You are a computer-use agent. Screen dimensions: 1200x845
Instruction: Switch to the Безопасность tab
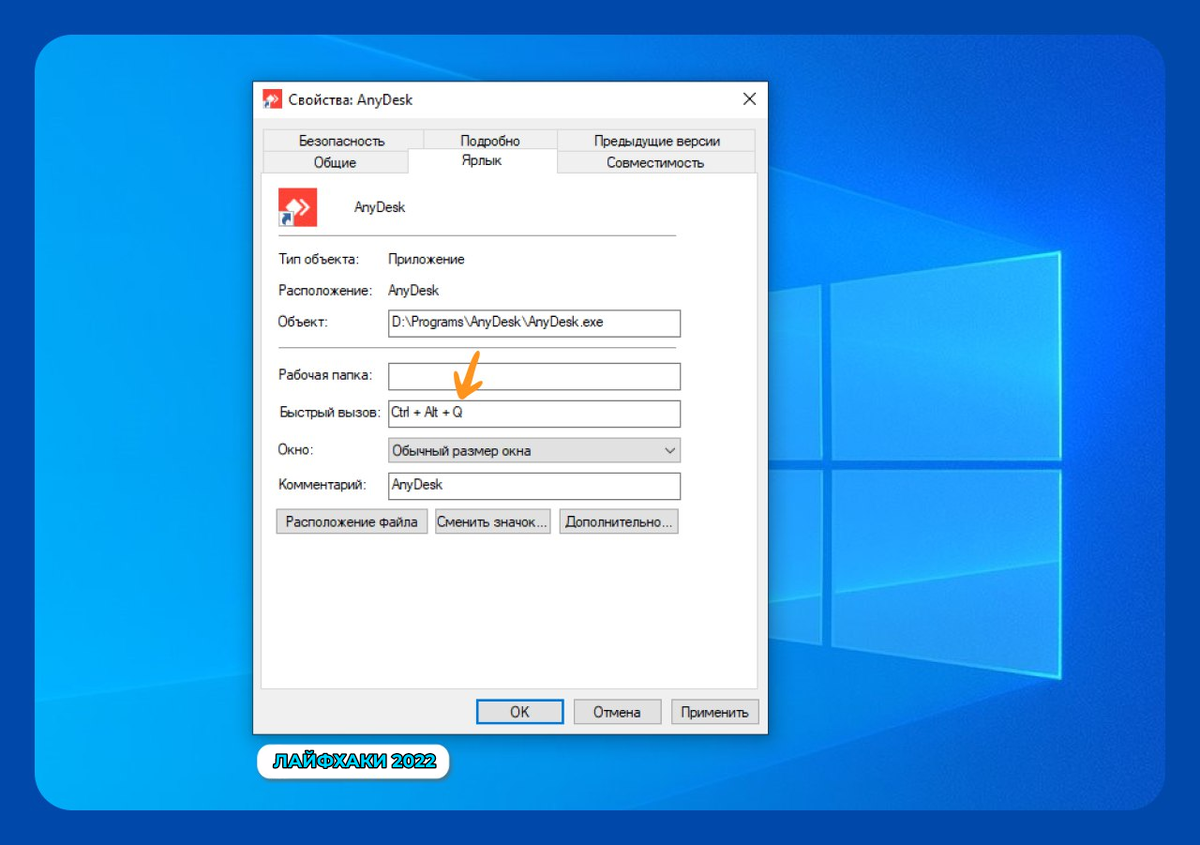point(341,141)
